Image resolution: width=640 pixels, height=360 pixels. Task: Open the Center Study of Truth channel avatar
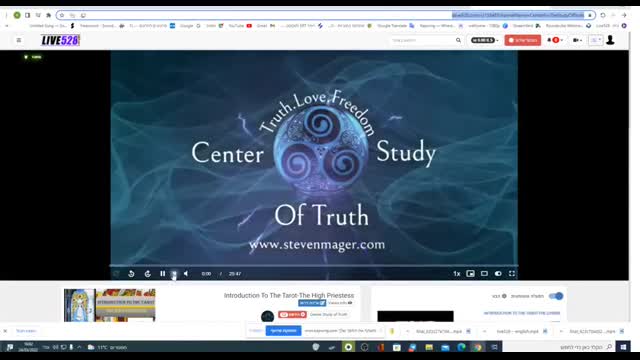[x=267, y=316]
